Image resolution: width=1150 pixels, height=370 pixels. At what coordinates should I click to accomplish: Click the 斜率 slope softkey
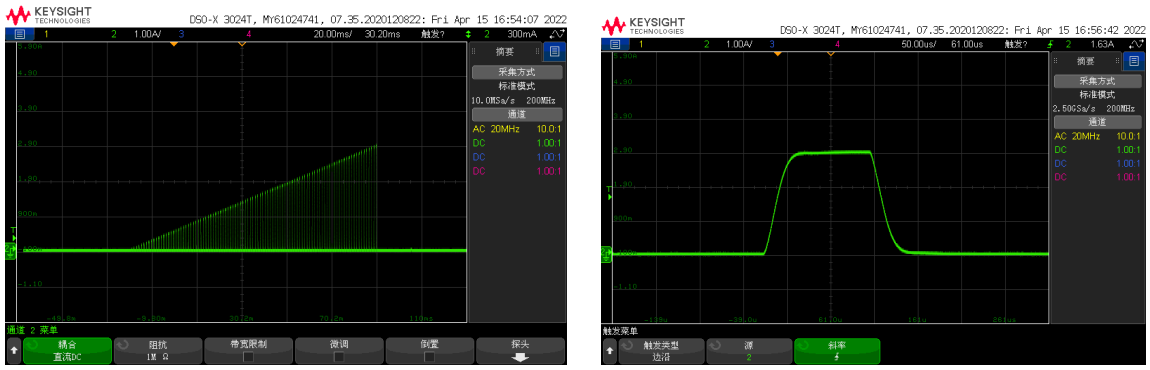point(837,351)
